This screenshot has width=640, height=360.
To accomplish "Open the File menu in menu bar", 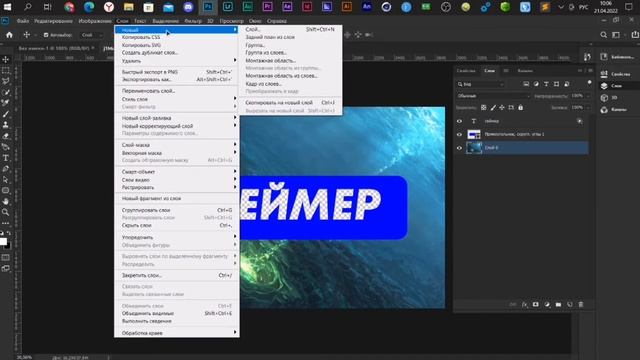I will (x=22, y=21).
